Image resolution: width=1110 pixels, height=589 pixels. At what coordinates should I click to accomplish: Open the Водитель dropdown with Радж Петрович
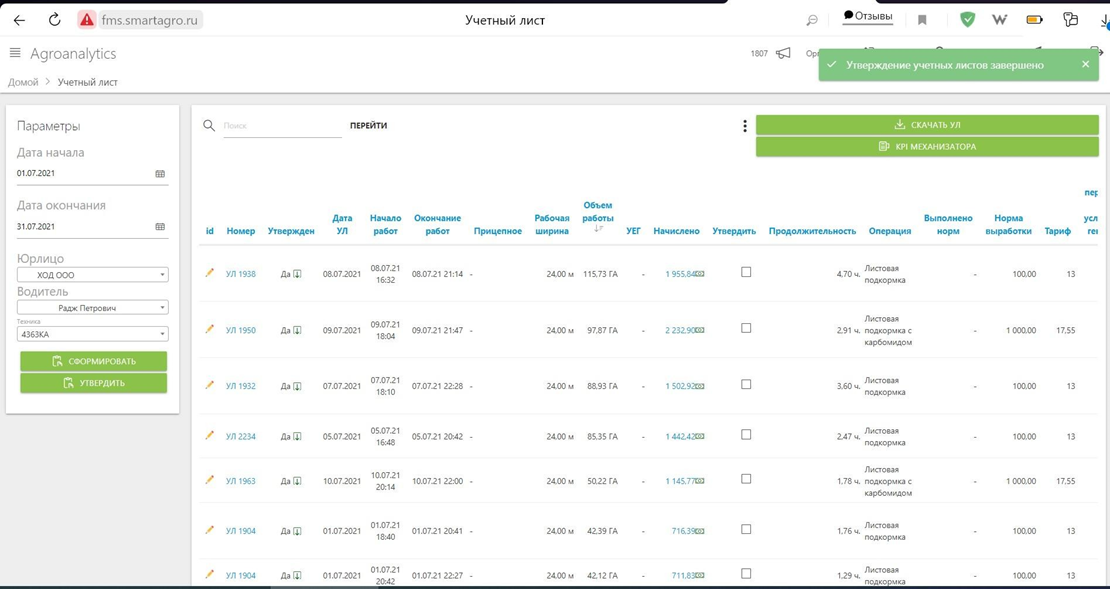(93, 308)
